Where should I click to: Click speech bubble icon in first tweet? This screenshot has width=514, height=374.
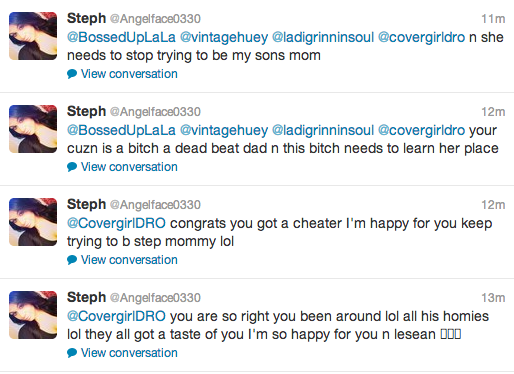[x=72, y=74]
